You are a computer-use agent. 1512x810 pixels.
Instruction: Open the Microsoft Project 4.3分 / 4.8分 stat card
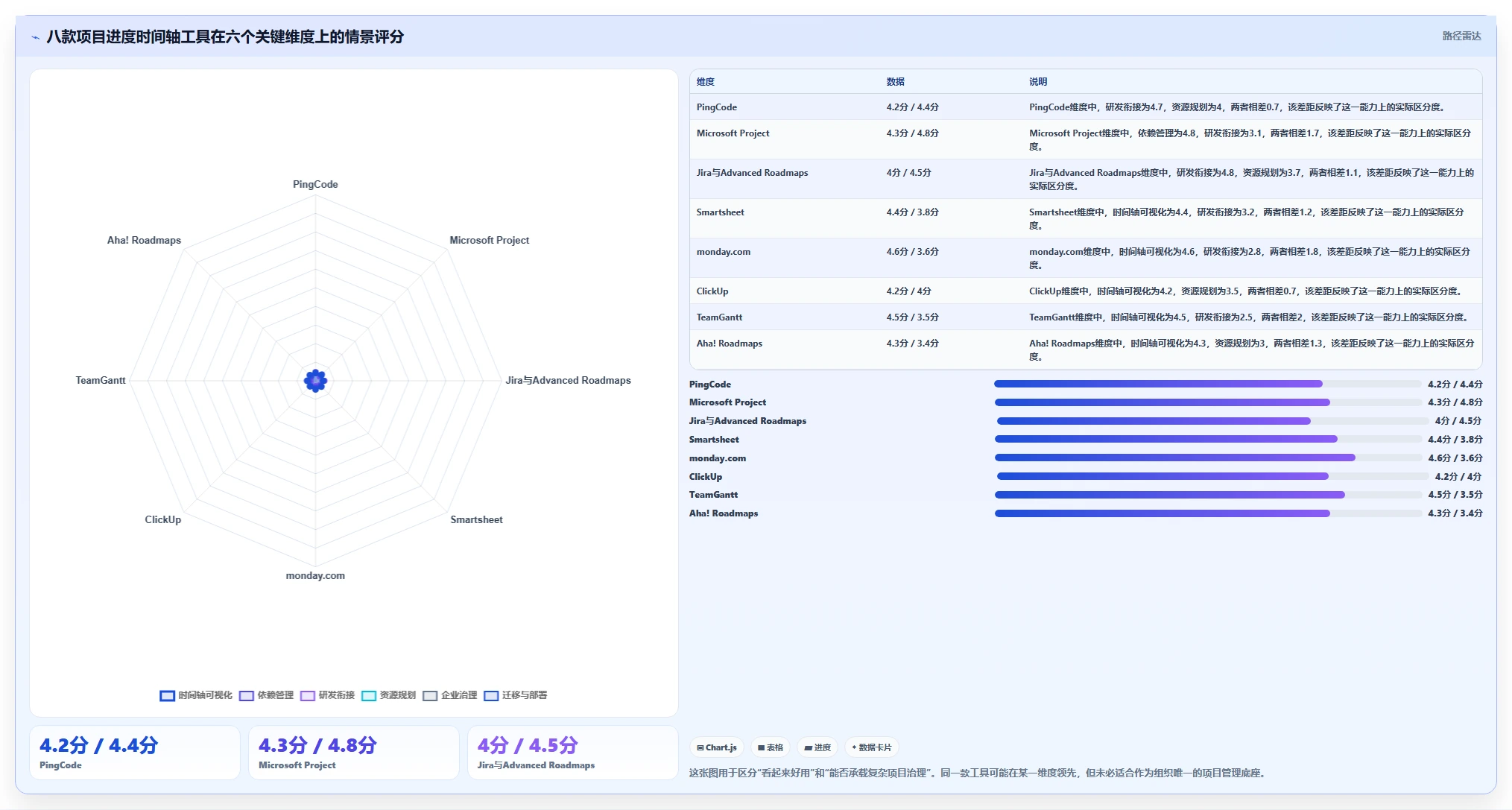click(354, 753)
